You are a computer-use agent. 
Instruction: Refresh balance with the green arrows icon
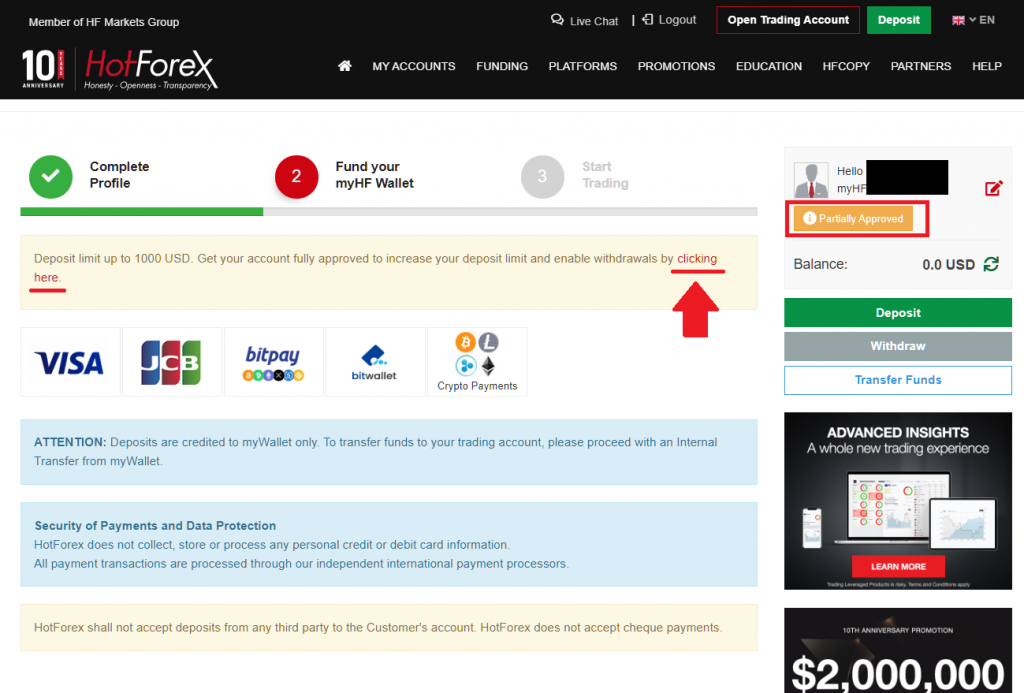click(x=991, y=264)
